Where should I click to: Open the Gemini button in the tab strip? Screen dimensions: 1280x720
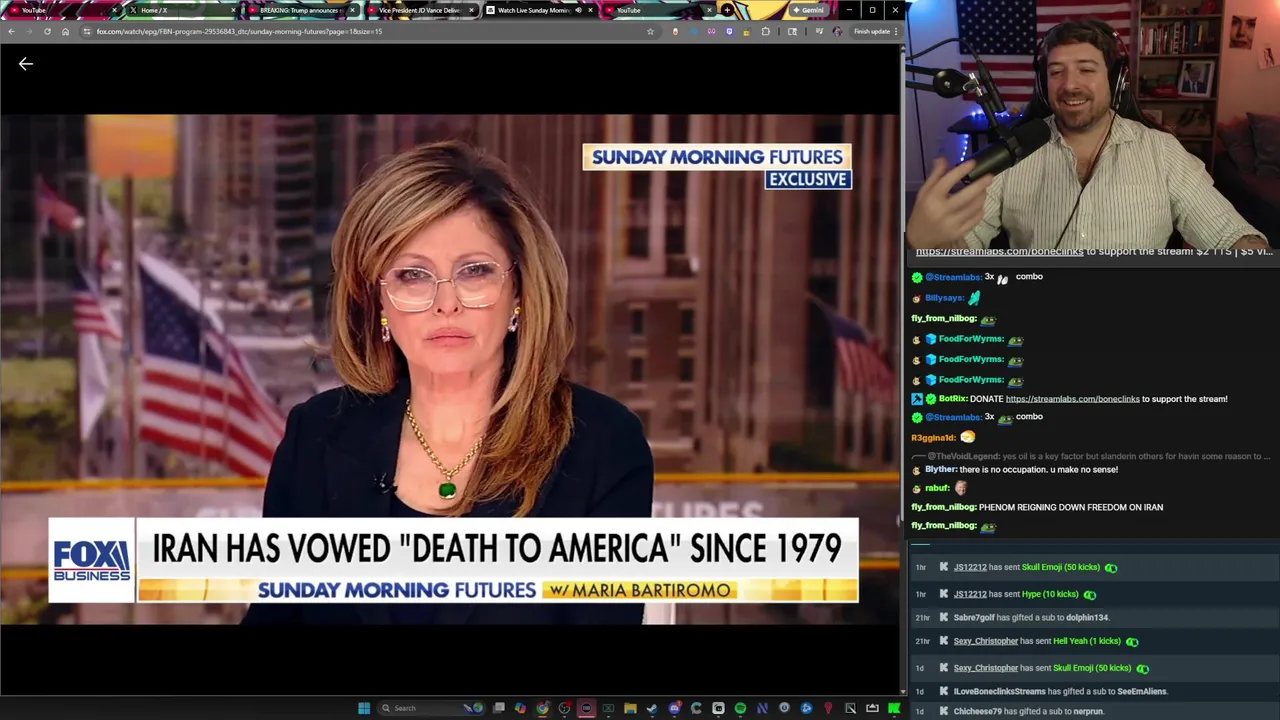click(x=809, y=10)
